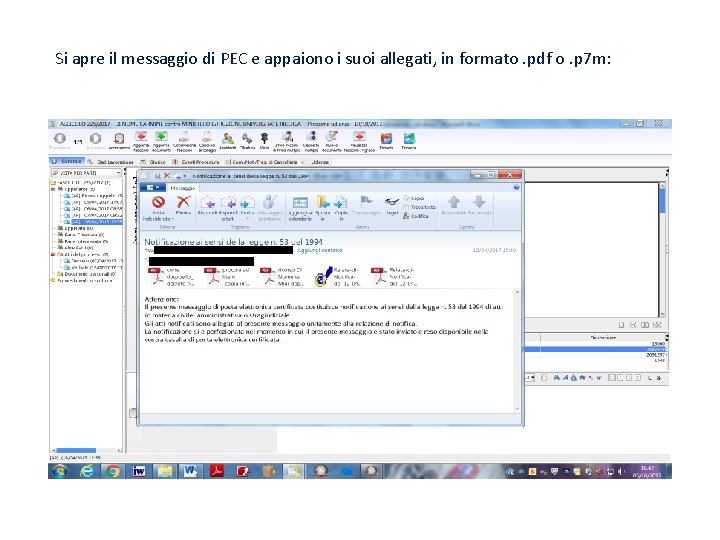Select the first [AG] item under Appellante
720x540 pixels.
coord(93,196)
